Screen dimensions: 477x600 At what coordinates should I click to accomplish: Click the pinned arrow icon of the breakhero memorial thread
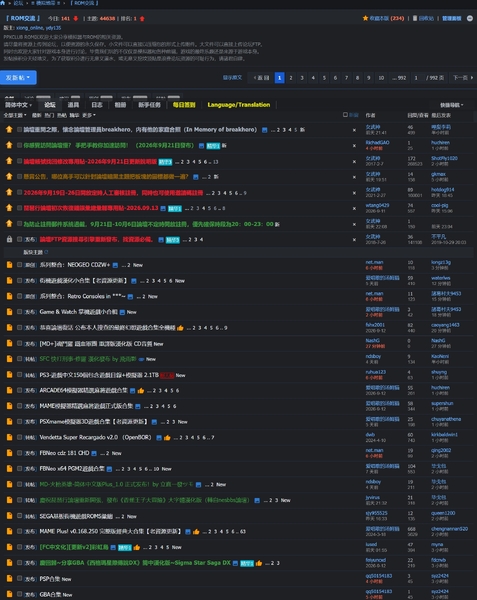tap(9, 129)
